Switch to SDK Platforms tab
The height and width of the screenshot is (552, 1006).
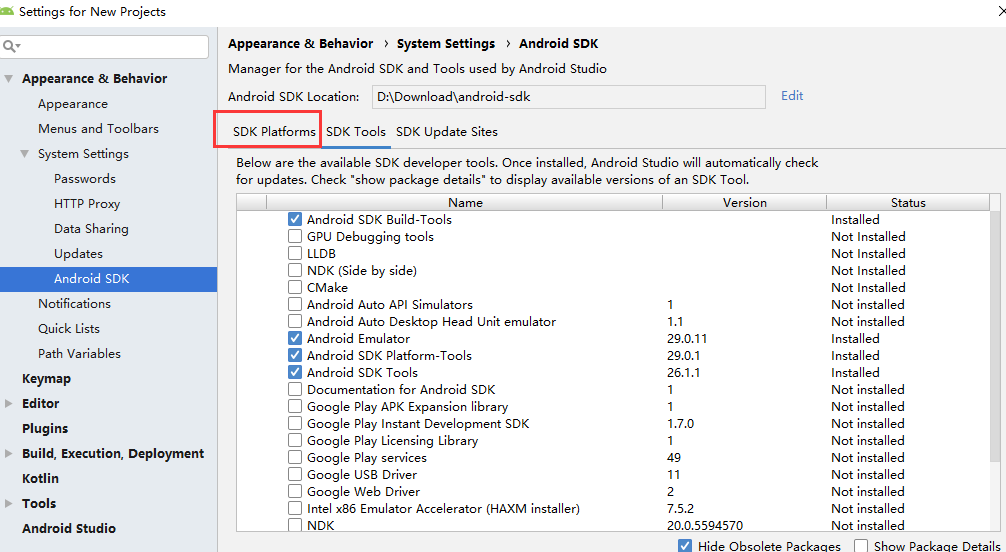pyautogui.click(x=275, y=132)
